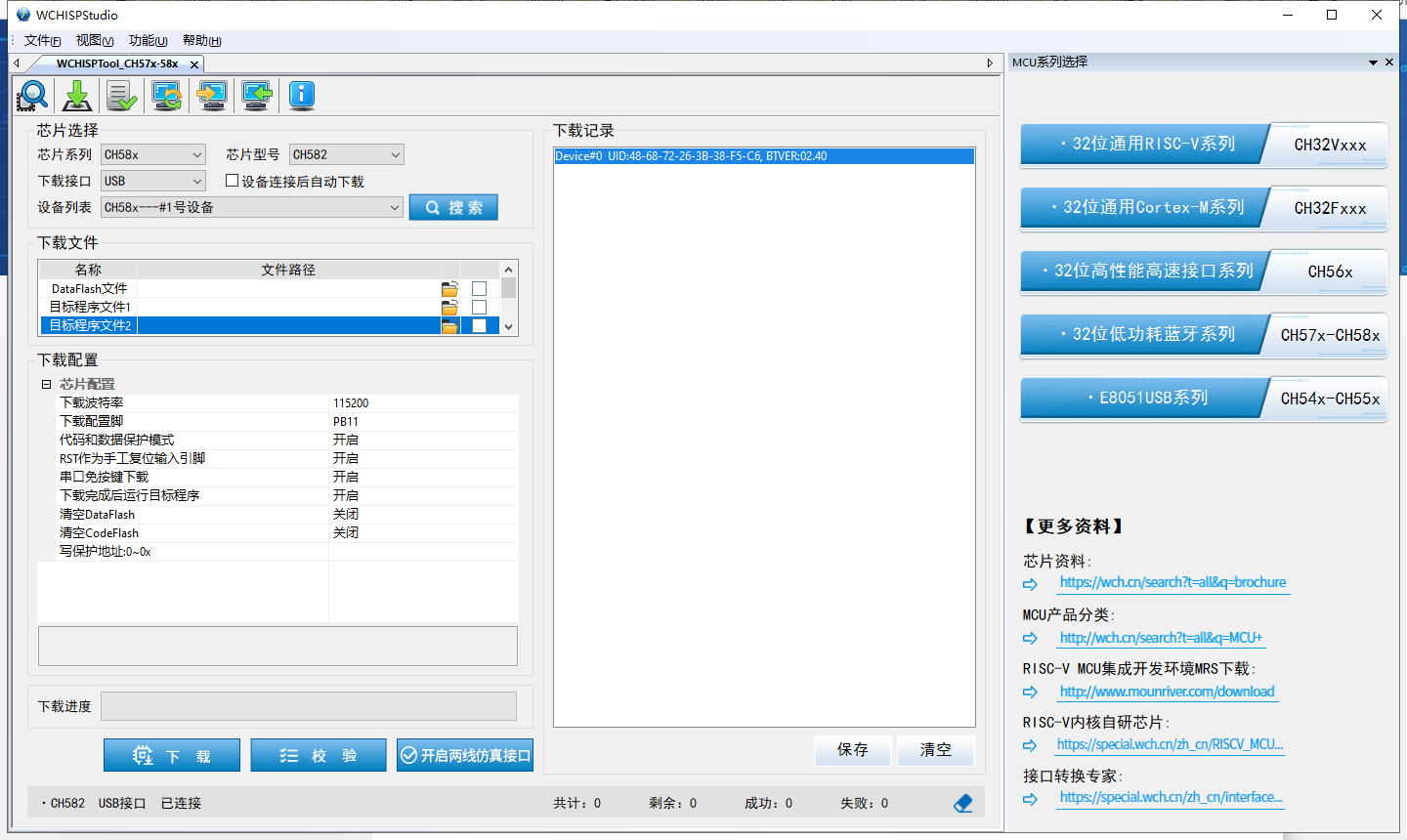The height and width of the screenshot is (840, 1407).
Task: Open the 下载接口 USB dropdown
Action: pyautogui.click(x=153, y=181)
